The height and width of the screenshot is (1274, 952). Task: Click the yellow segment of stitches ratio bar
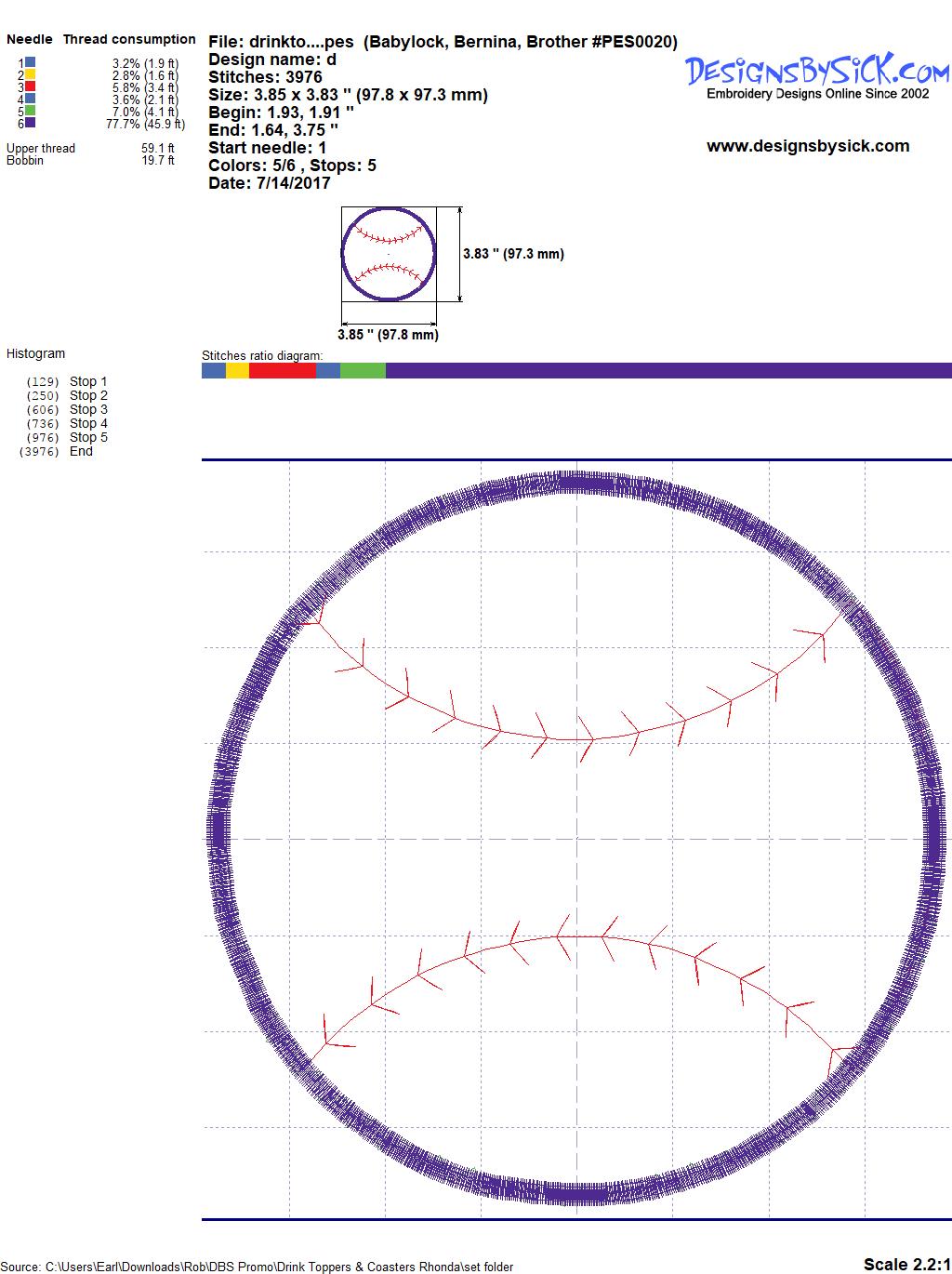(x=237, y=371)
